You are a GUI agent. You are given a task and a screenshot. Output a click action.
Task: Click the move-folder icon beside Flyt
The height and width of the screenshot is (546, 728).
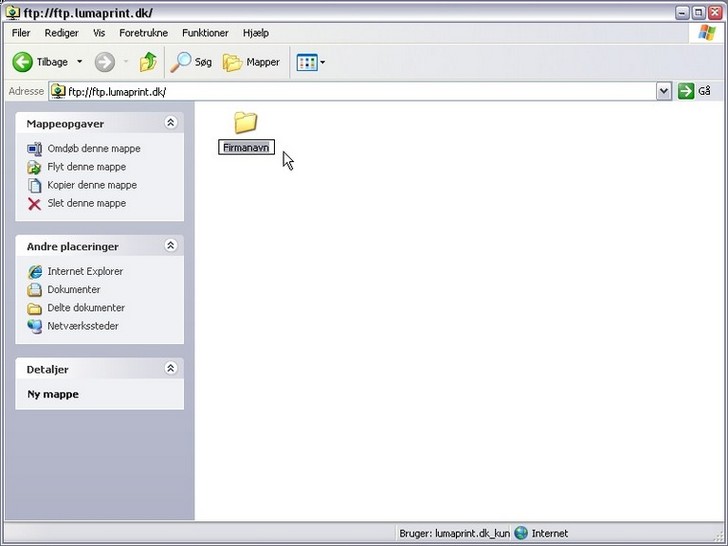coord(34,167)
